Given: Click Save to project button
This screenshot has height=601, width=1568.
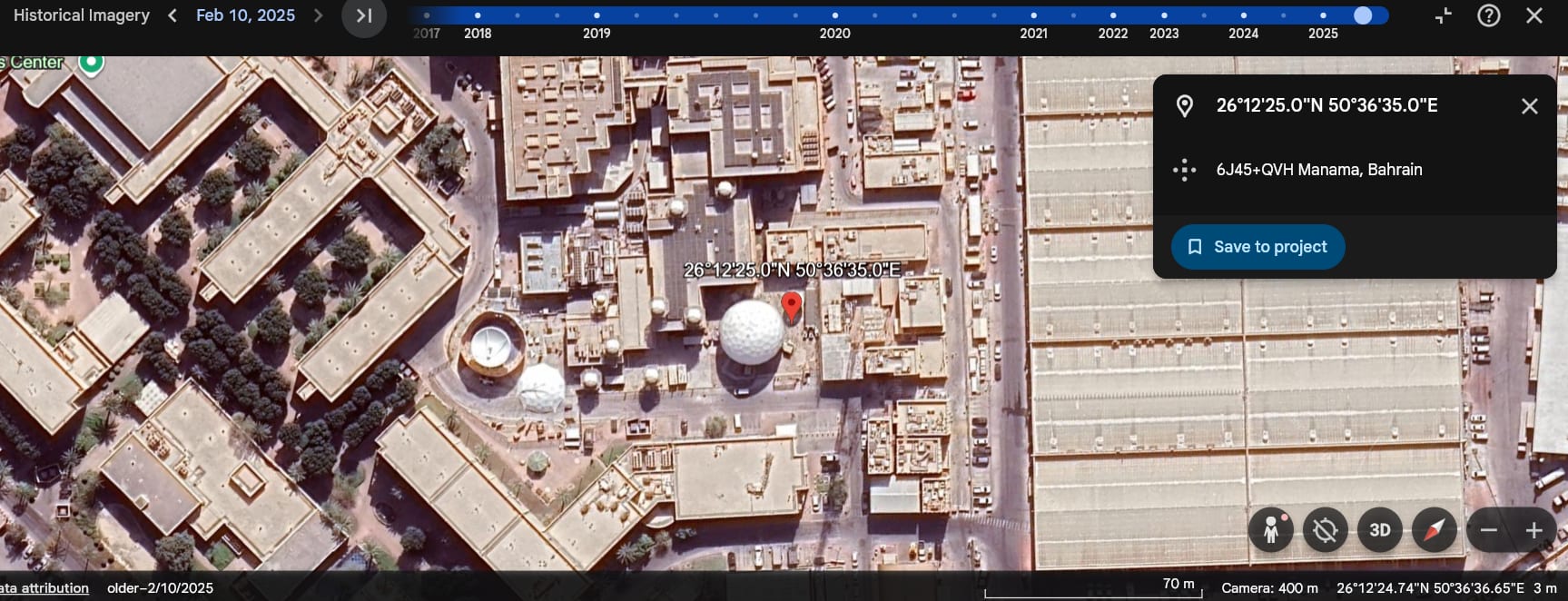Looking at the screenshot, I should click(1257, 247).
